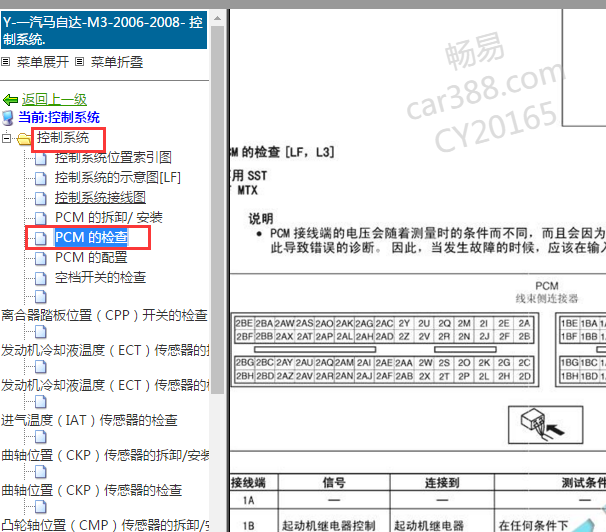Click page icon above 曲轴位置（CKP）传感器的检查 entry
Viewport: 606px width, 532px height.
click(41, 472)
